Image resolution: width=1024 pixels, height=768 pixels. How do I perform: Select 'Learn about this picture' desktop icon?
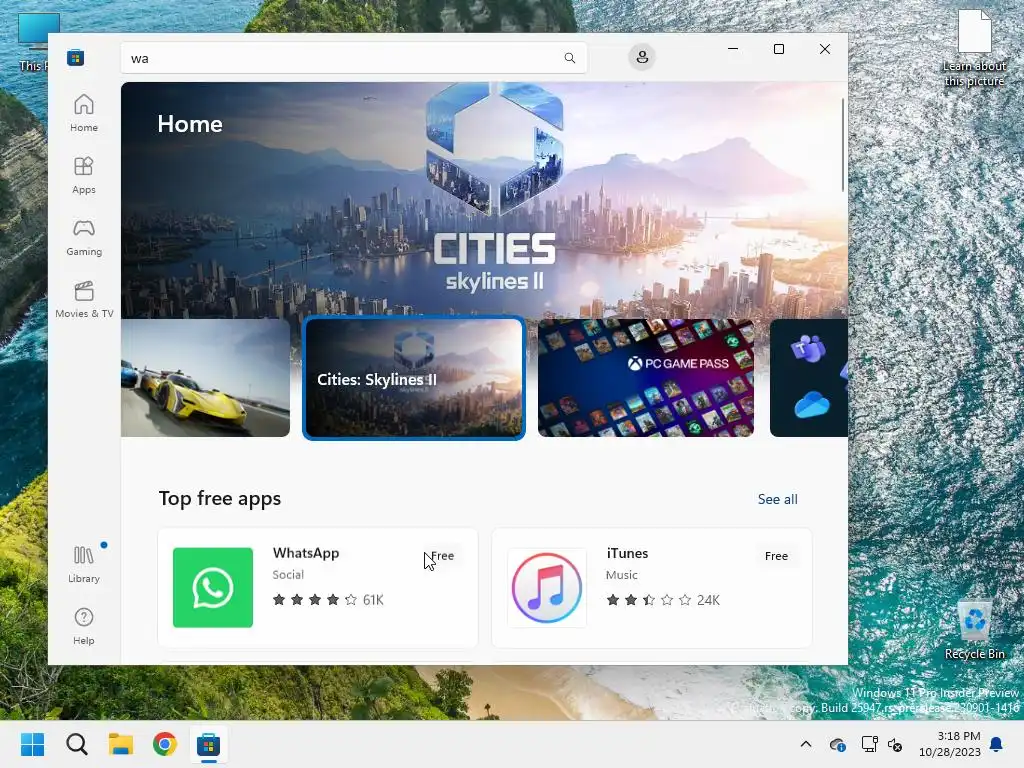coord(974,49)
